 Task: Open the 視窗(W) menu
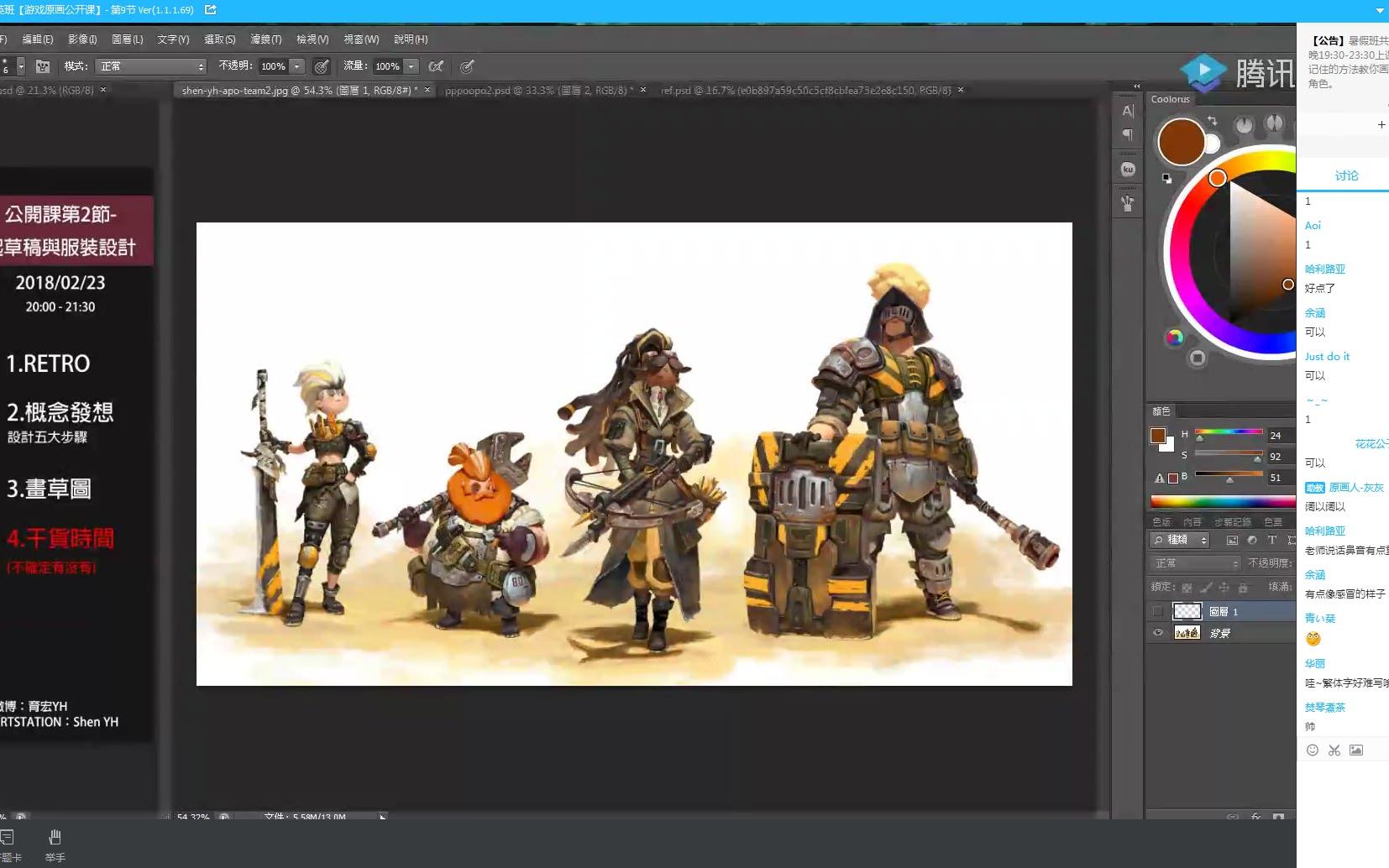coord(361,39)
